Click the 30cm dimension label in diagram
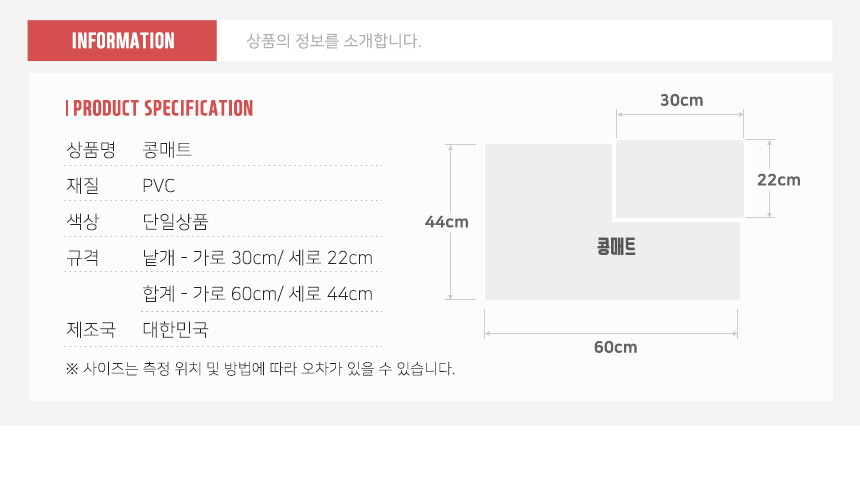 [681, 100]
